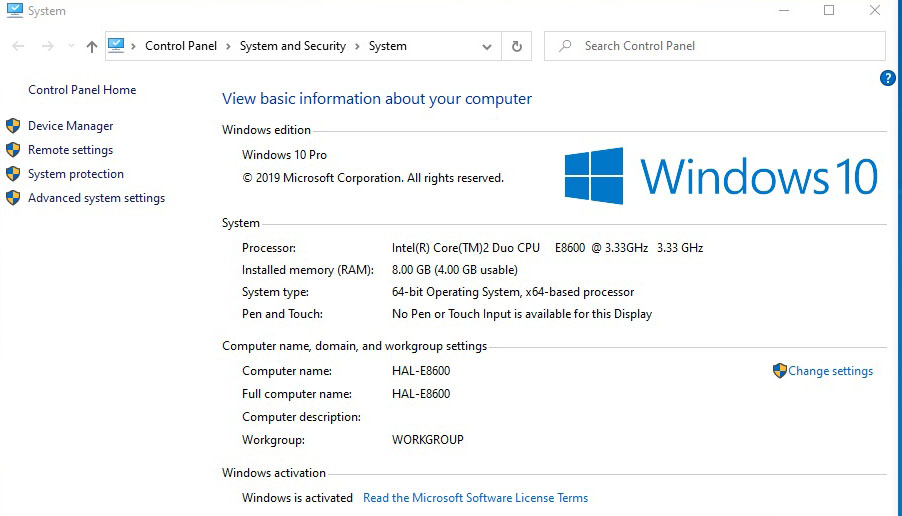Go up one level with up arrow

pyautogui.click(x=92, y=46)
